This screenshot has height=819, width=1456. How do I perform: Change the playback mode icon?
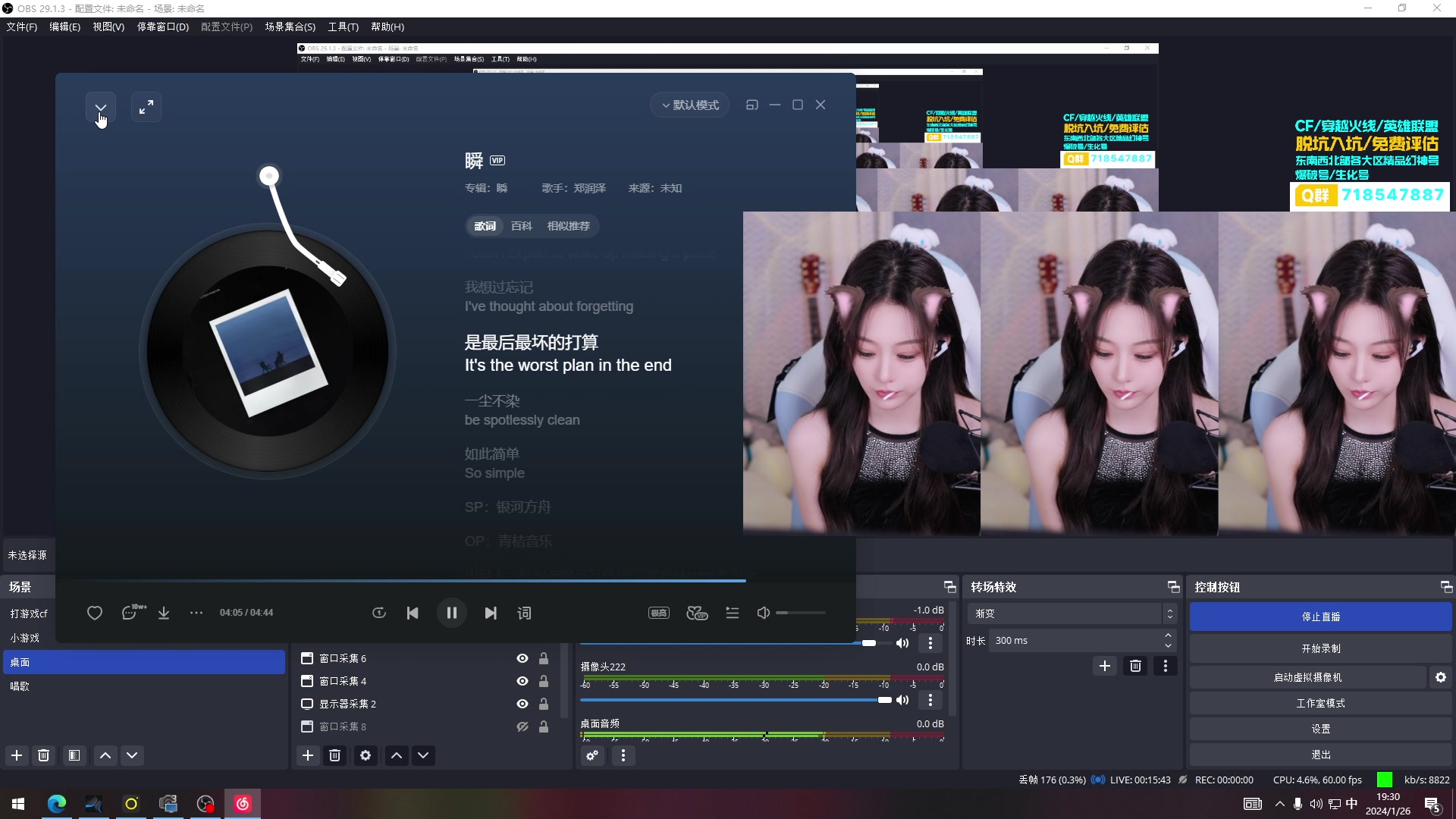[379, 613]
